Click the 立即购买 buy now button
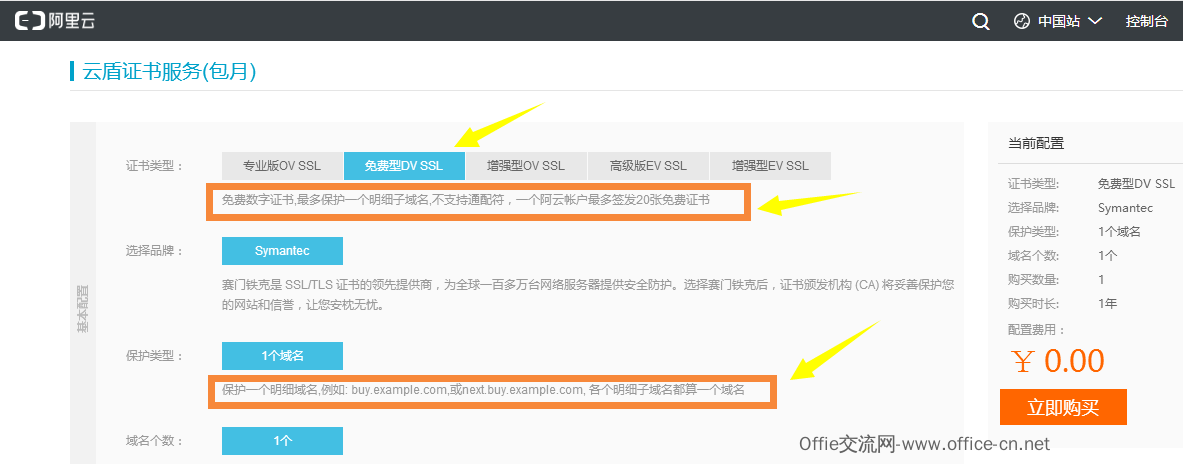Viewport: 1183px width, 464px height. click(x=1063, y=407)
